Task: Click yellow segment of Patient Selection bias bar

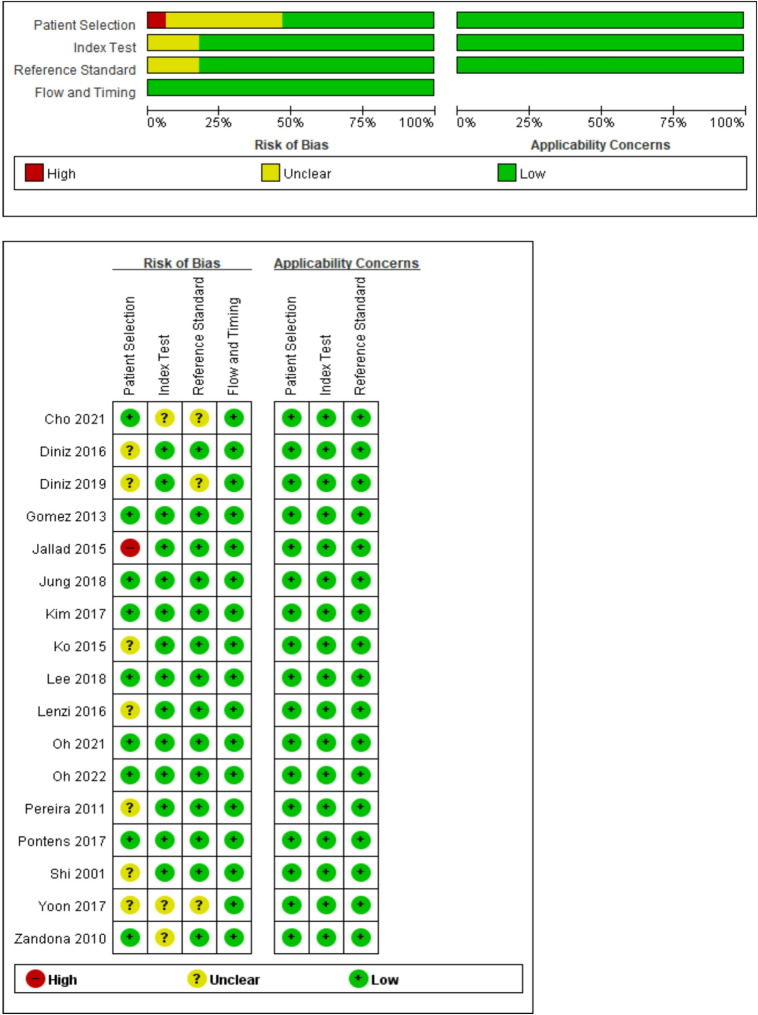Action: 224,20
